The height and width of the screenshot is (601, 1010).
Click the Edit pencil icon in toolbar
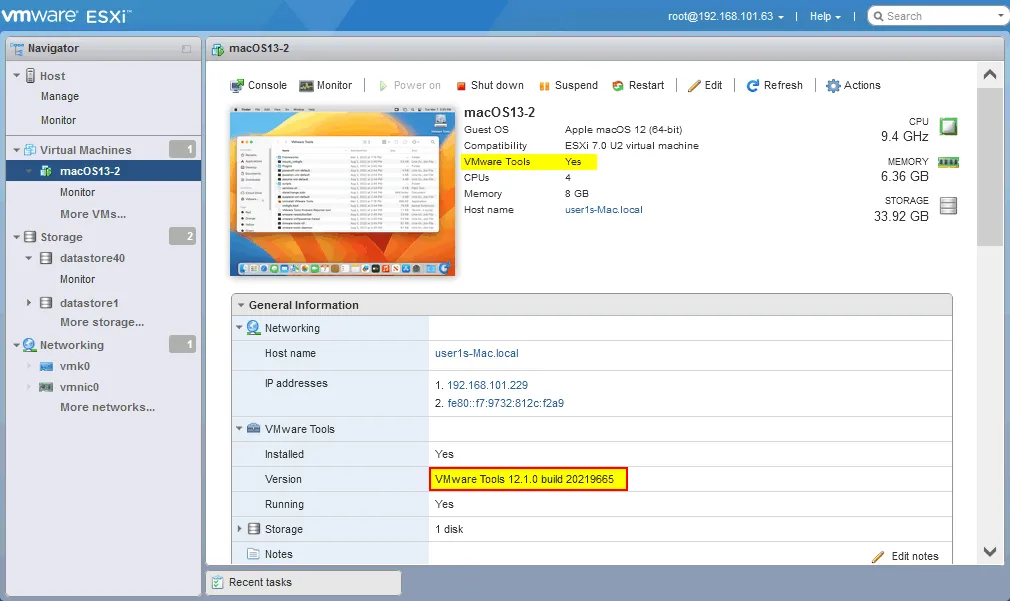(x=694, y=86)
